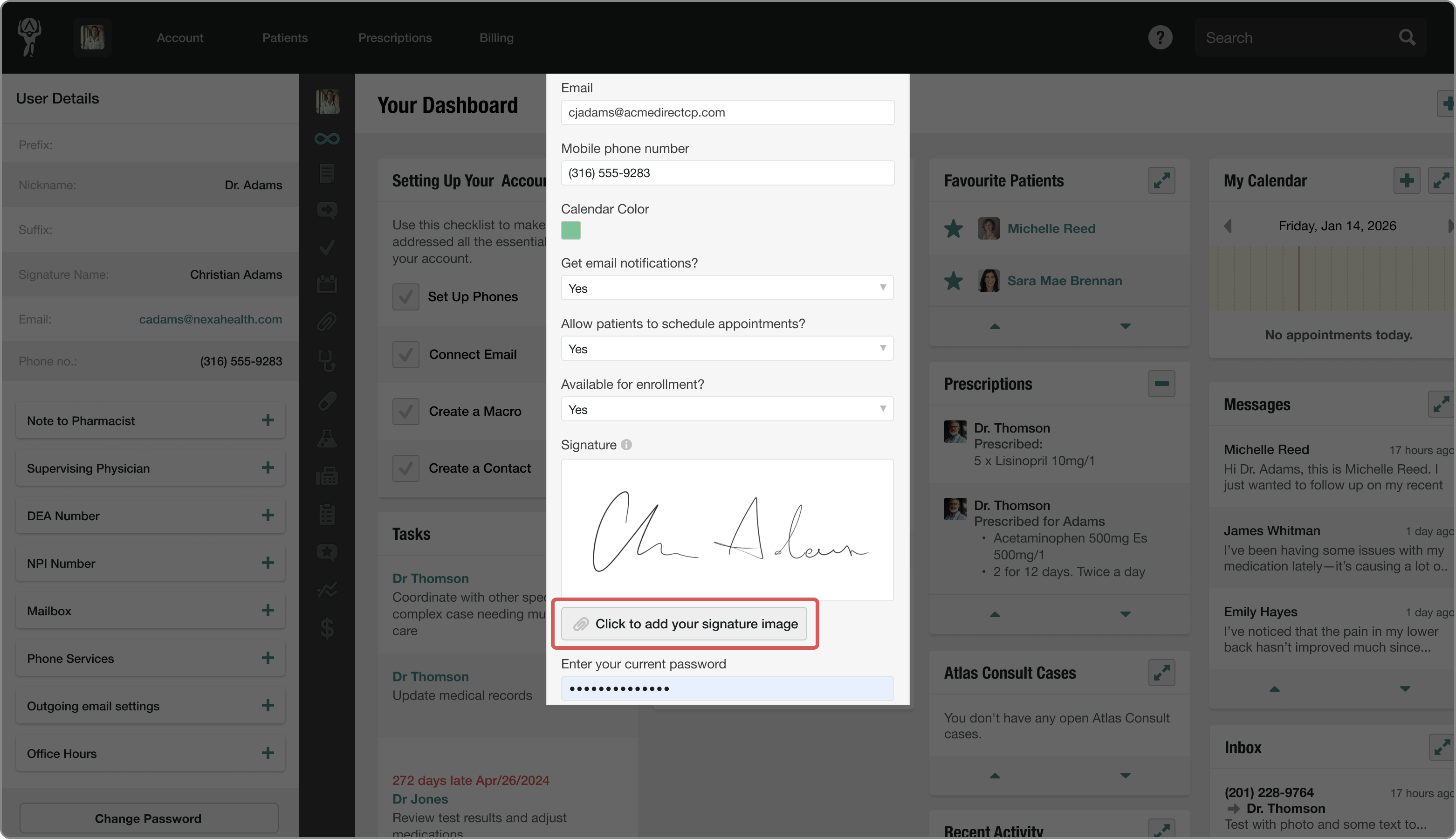The width and height of the screenshot is (1456, 839).
Task: Open Available for enrollment dropdown
Action: pos(727,409)
